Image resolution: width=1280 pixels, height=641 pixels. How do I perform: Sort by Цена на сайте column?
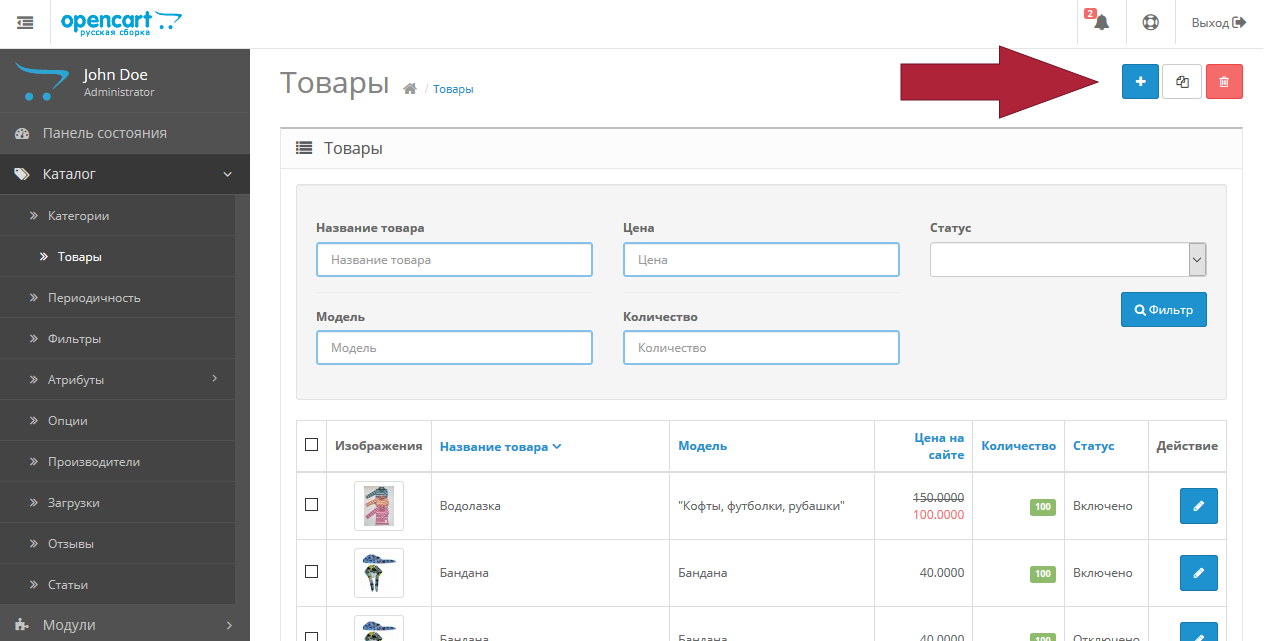tap(939, 446)
